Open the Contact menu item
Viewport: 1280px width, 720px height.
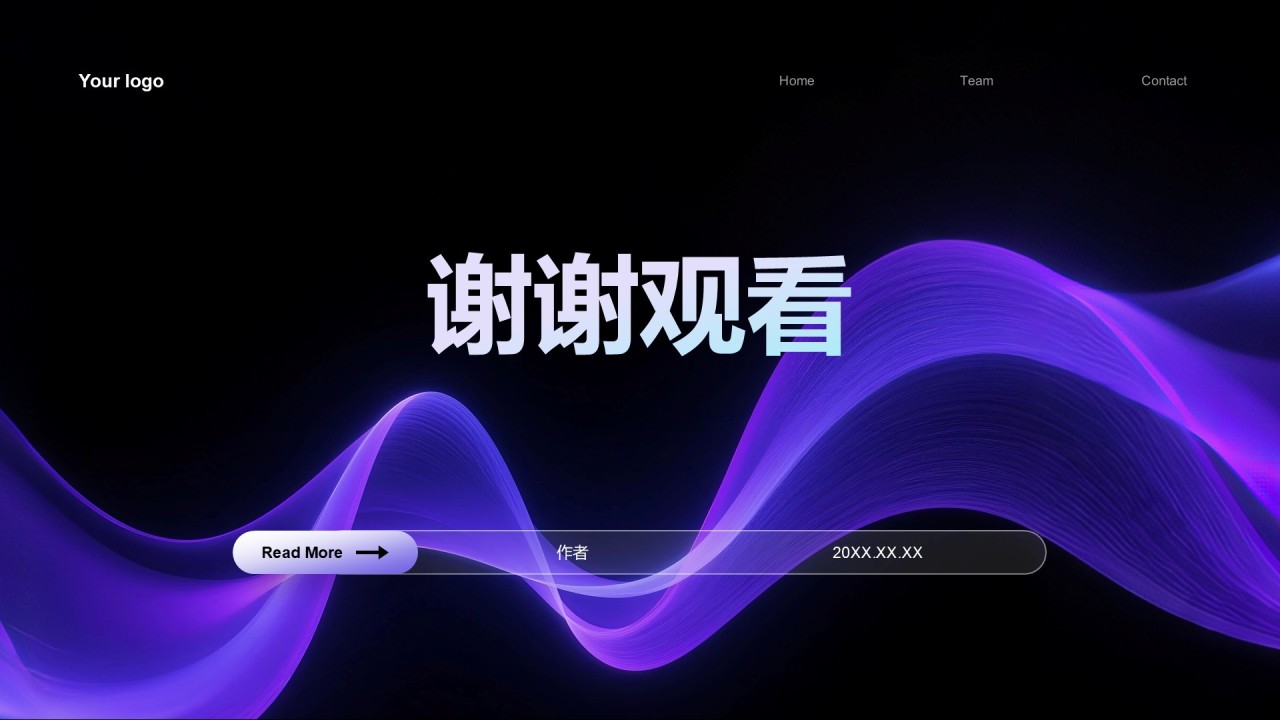(x=1164, y=81)
